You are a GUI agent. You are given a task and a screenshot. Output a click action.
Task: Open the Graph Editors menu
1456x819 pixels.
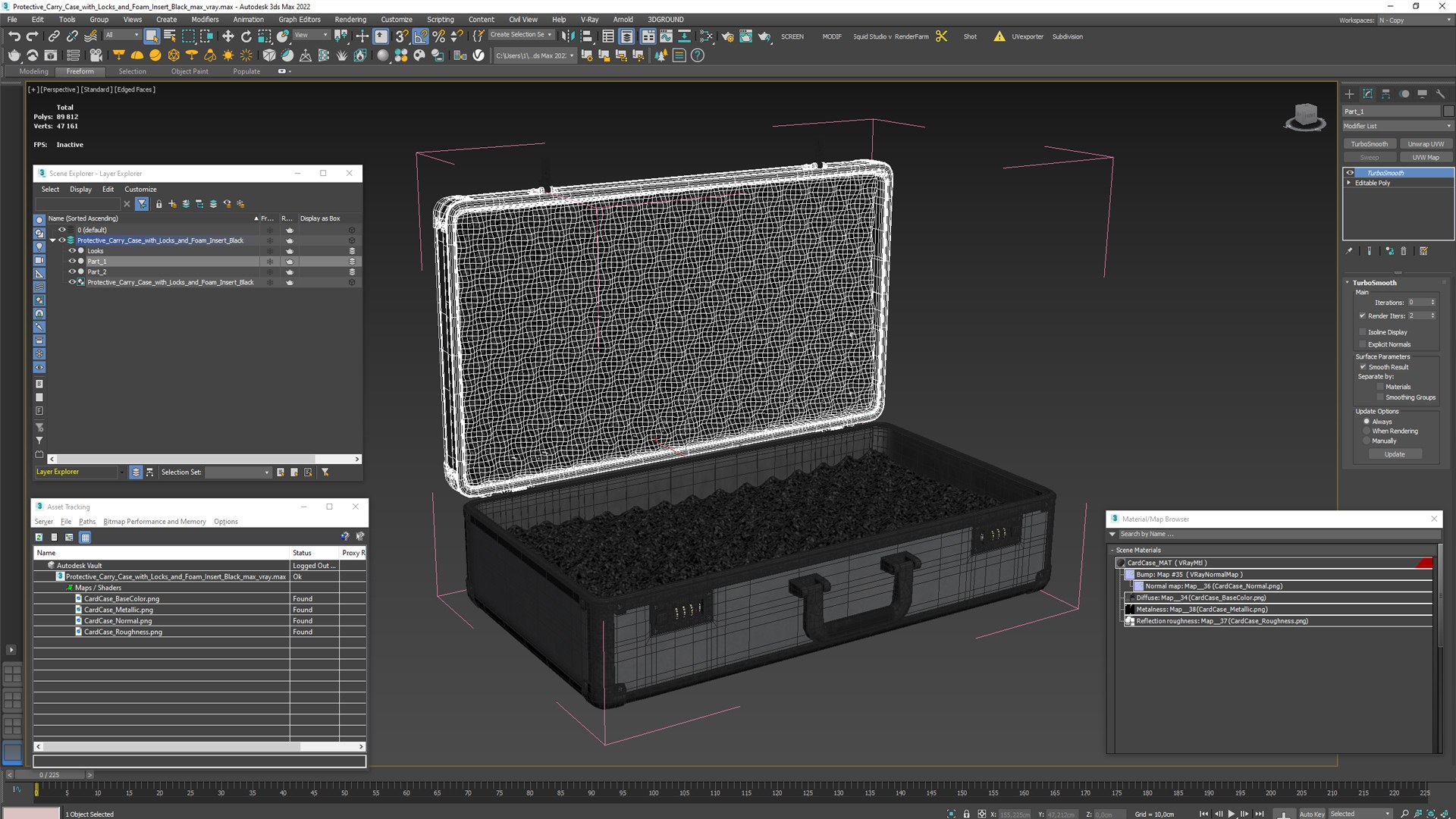coord(299,20)
